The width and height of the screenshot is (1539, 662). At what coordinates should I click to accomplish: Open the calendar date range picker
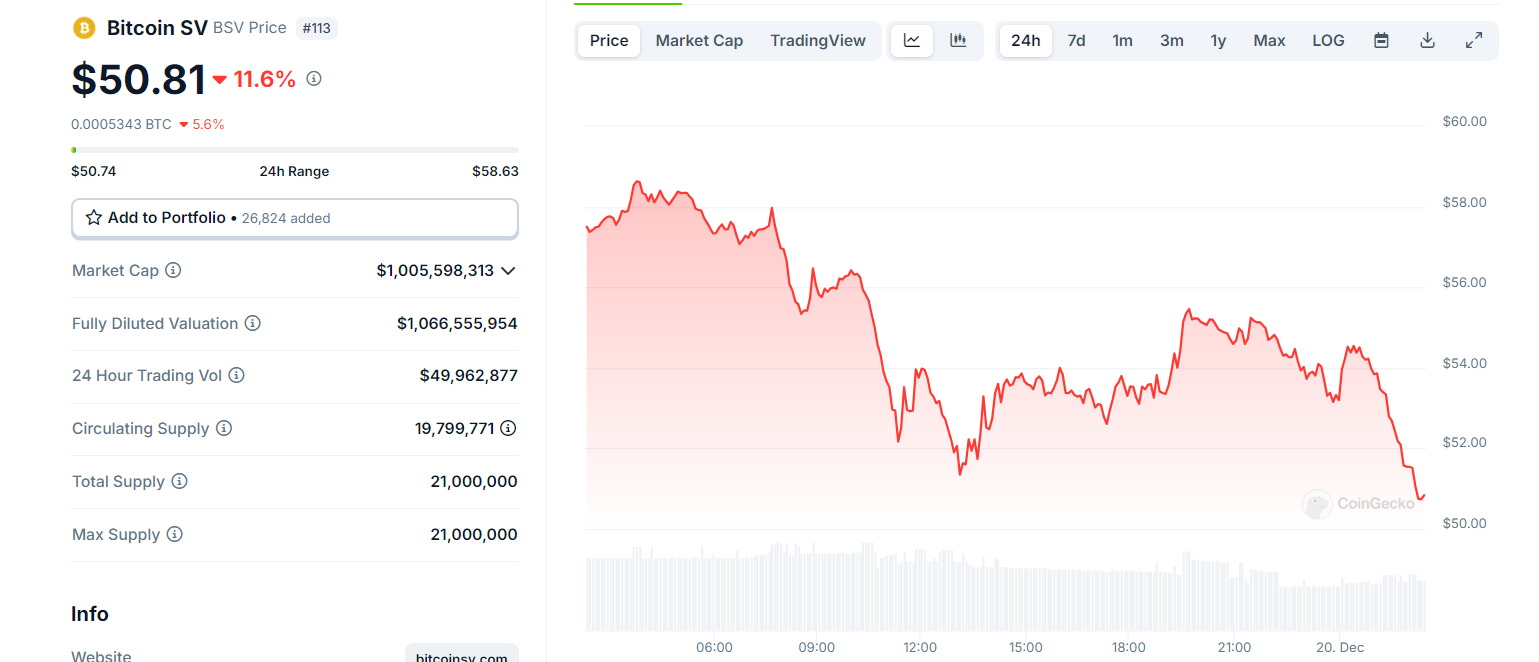tap(1381, 41)
